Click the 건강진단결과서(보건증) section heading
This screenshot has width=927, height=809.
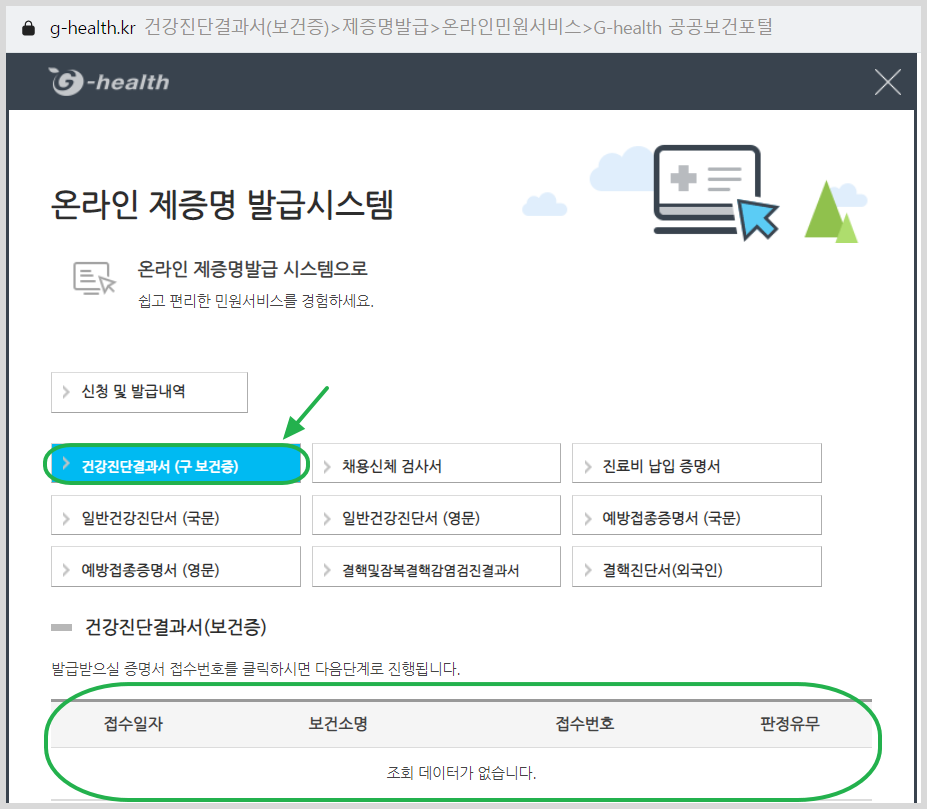(176, 627)
